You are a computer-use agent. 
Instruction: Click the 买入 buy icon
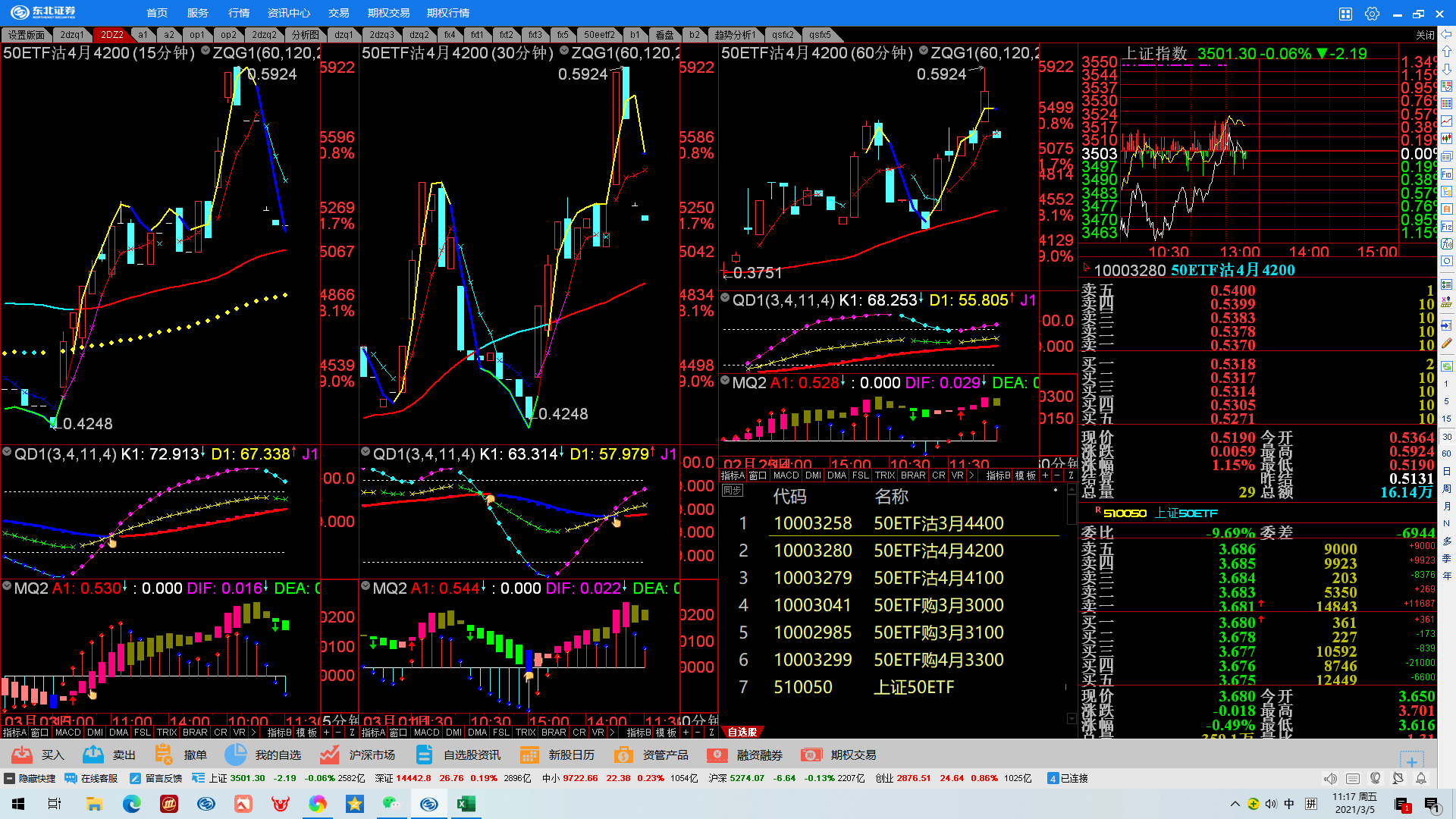(22, 755)
